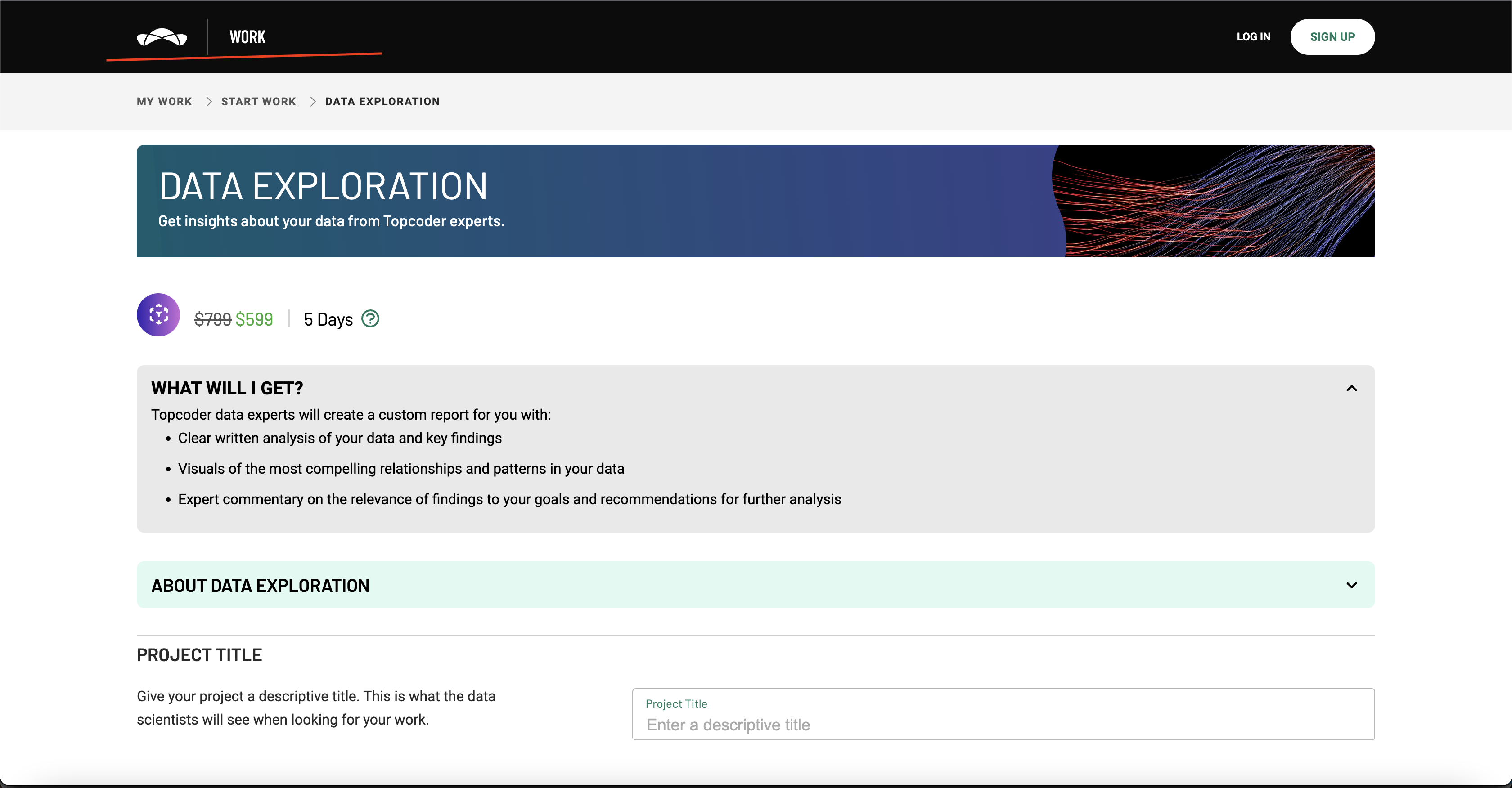Click the chevron arrow after My Work breadcrumb
The height and width of the screenshot is (788, 1512).
[x=208, y=102]
